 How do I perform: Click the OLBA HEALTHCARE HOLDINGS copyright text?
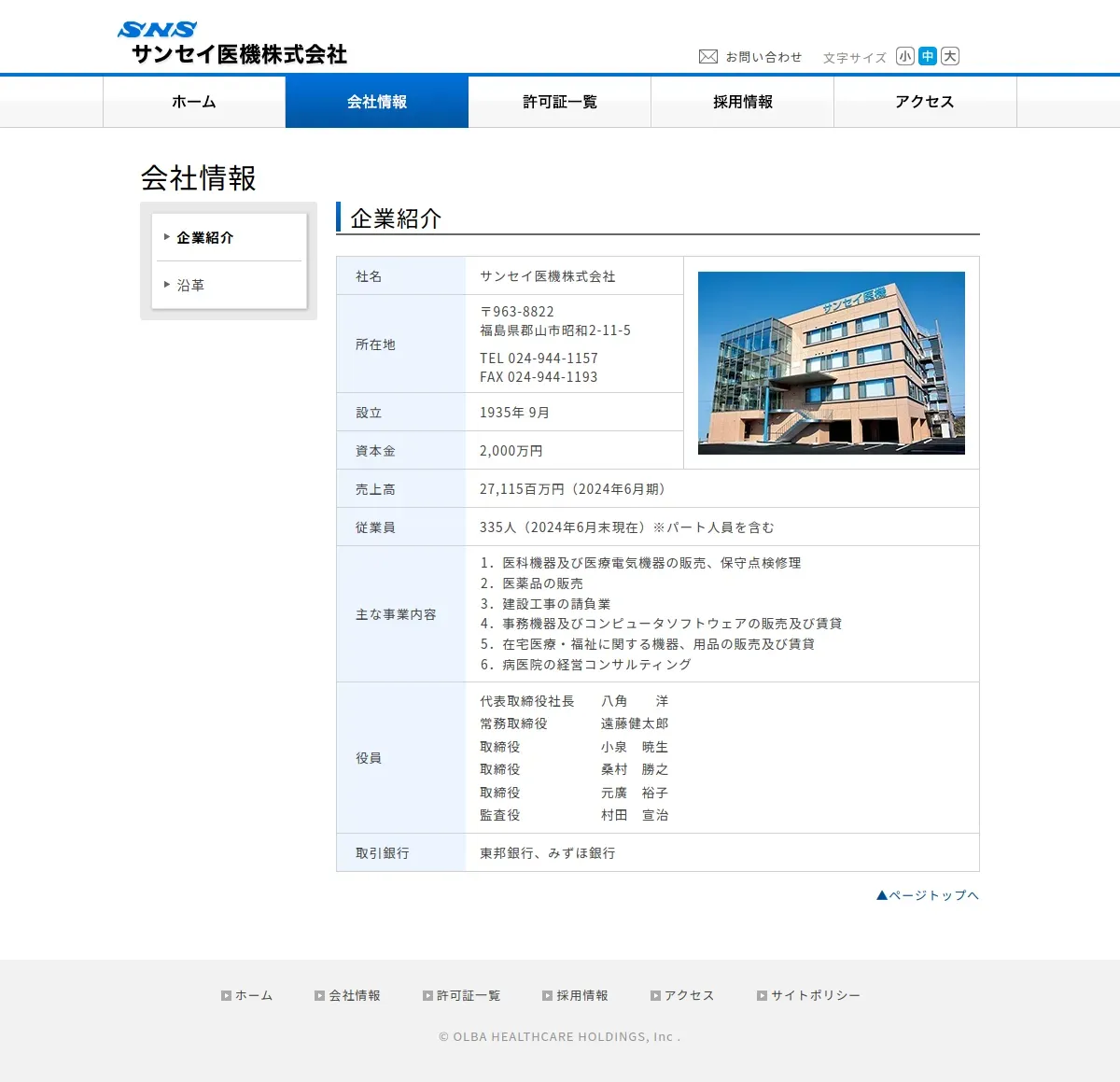(560, 1037)
